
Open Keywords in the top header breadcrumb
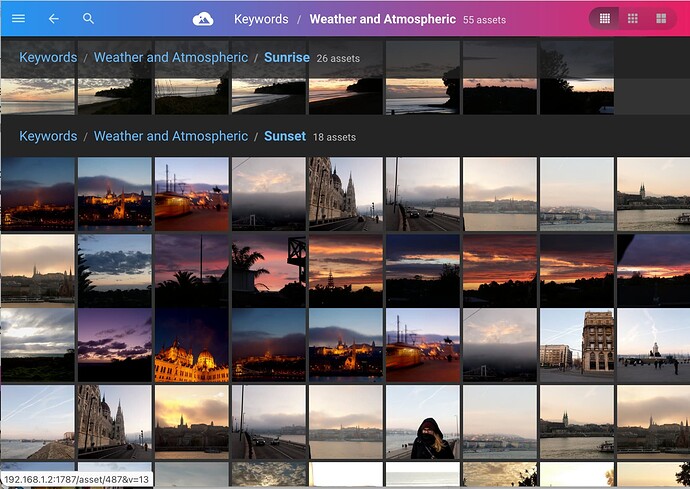[261, 19]
